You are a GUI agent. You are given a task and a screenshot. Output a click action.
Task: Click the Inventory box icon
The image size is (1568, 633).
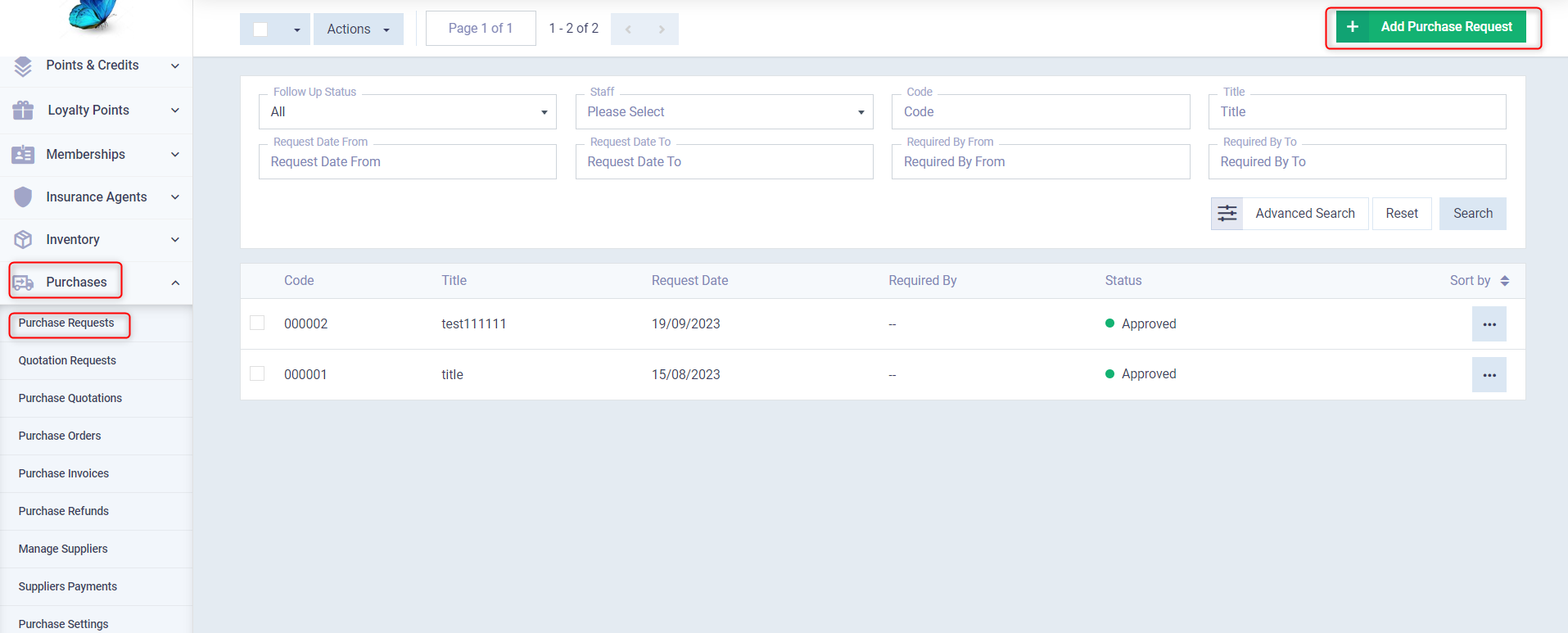(23, 239)
